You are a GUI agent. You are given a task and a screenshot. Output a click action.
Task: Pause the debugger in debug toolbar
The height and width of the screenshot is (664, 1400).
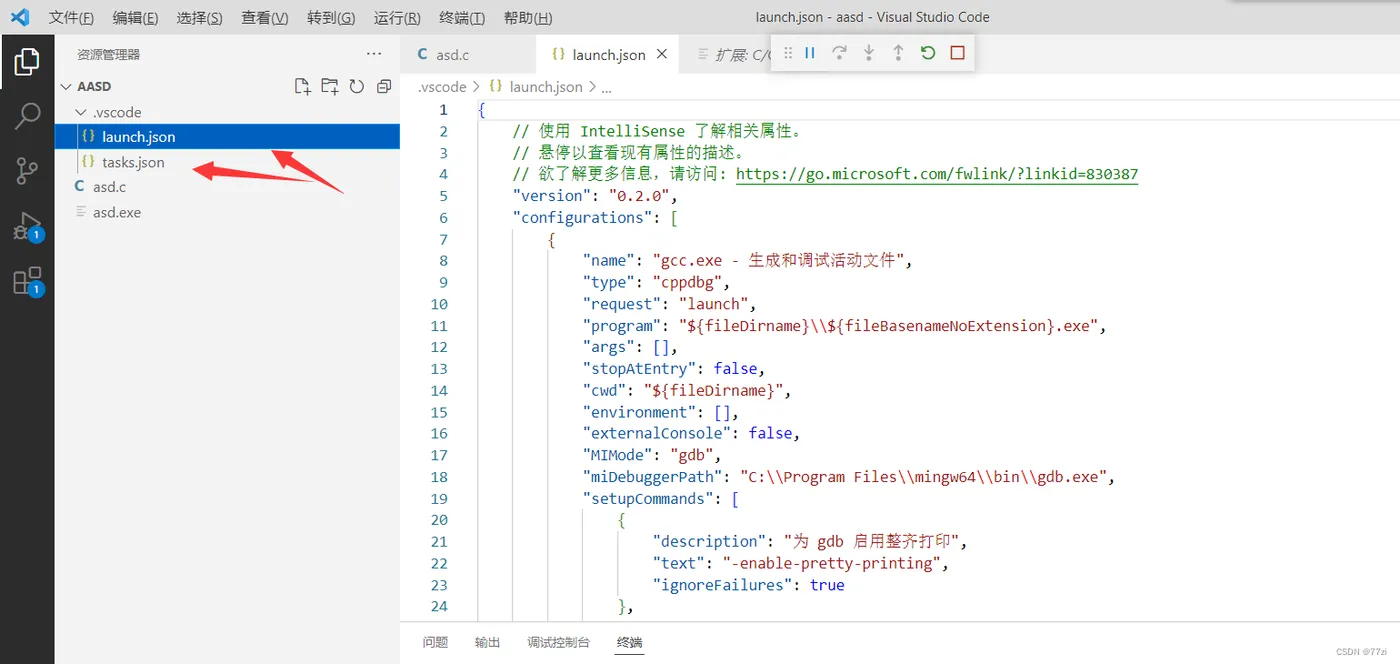coord(810,53)
